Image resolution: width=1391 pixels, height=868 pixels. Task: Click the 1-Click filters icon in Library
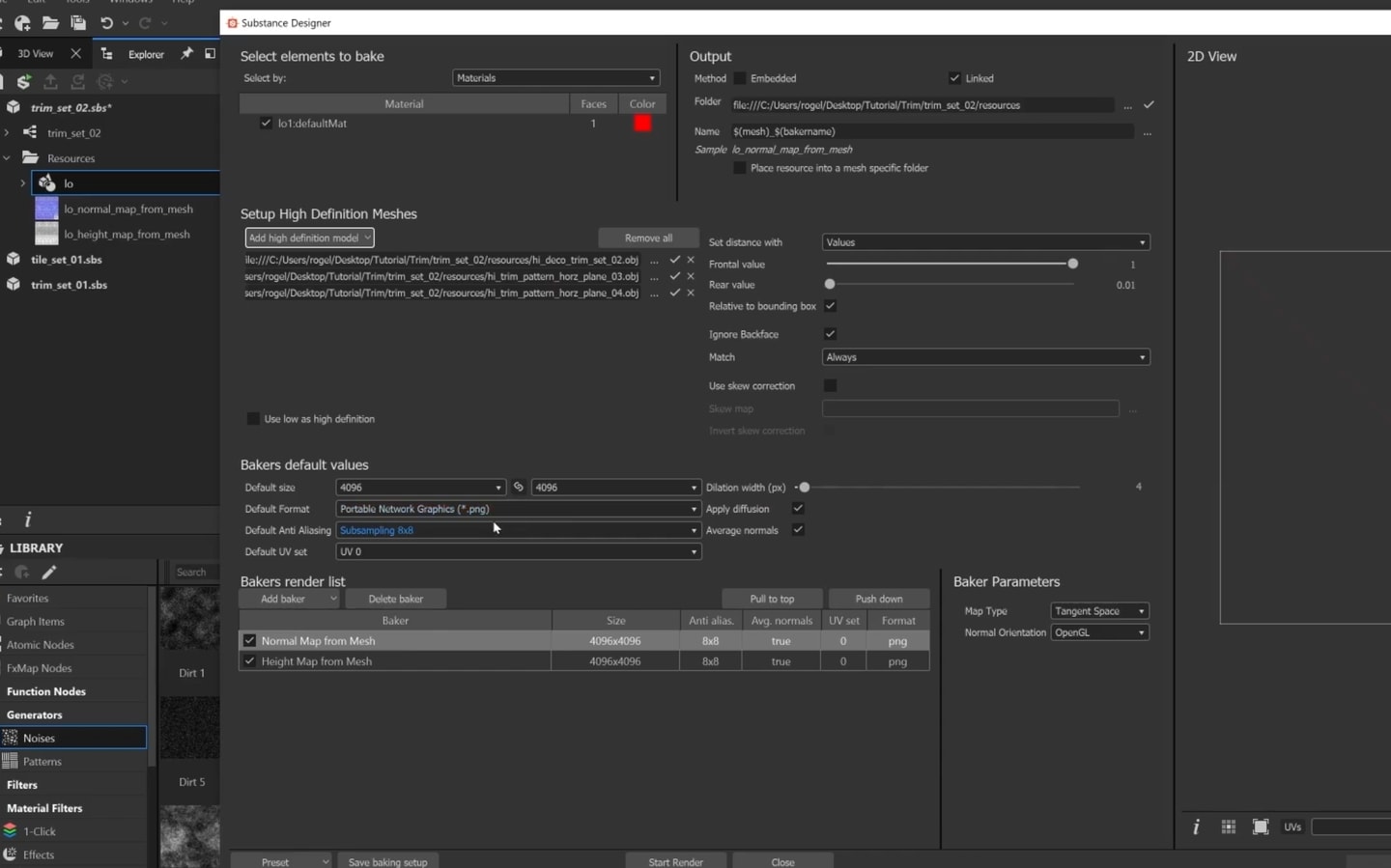click(x=10, y=830)
